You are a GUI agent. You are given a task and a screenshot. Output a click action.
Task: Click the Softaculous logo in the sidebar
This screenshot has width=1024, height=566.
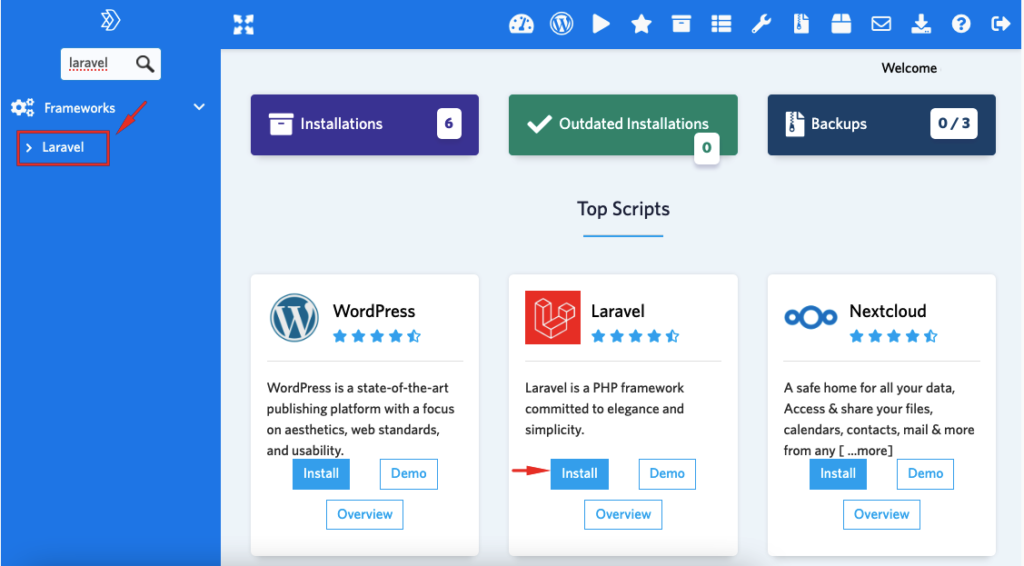[x=110, y=20]
